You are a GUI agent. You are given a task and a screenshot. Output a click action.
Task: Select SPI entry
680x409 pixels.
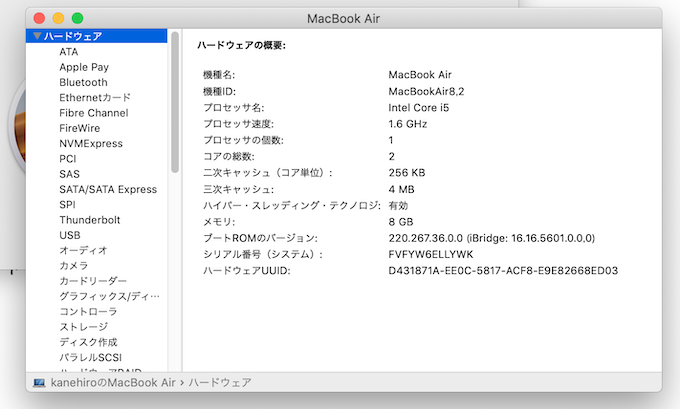[x=67, y=204]
